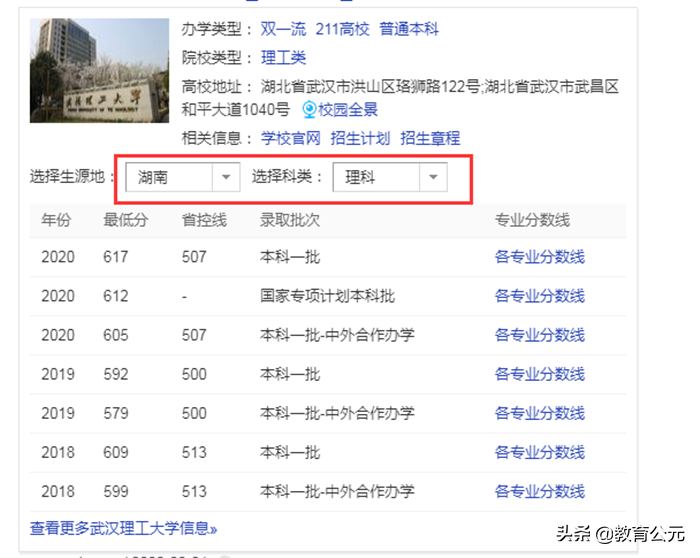Open the 查看更多武汉理工大学信息 link
This screenshot has height=558, width=700.
tap(124, 529)
